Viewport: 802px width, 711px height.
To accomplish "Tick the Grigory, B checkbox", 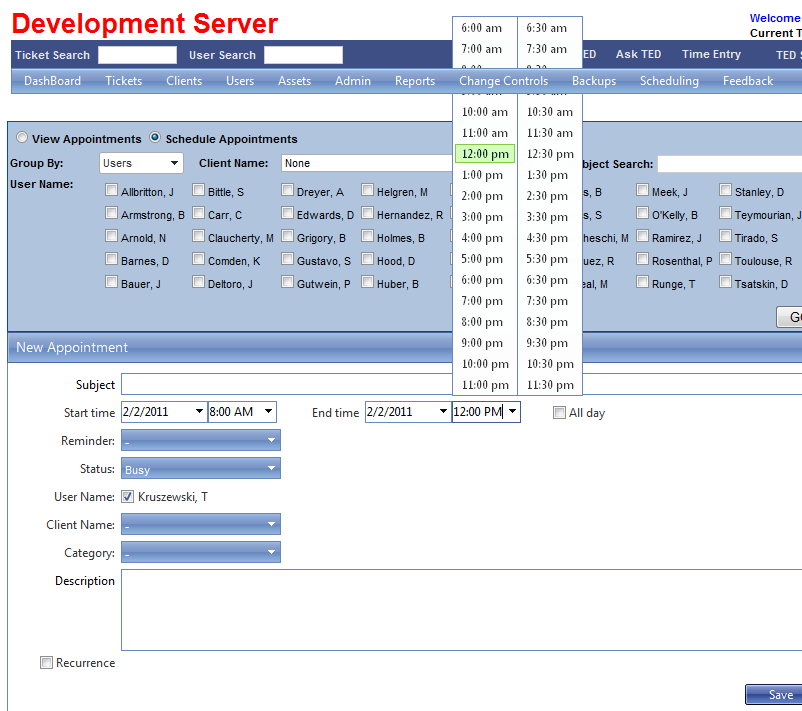I will pos(287,236).
